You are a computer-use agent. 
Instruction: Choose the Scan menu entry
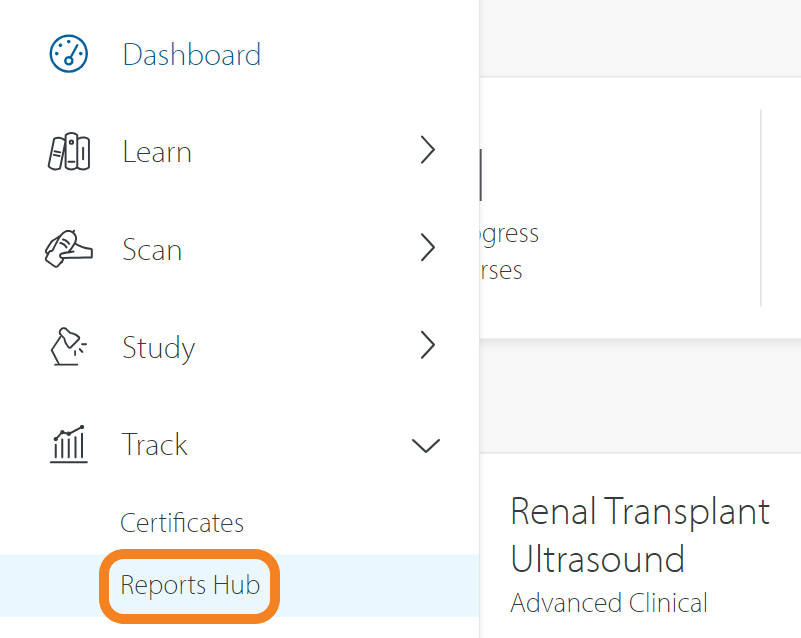pos(152,250)
